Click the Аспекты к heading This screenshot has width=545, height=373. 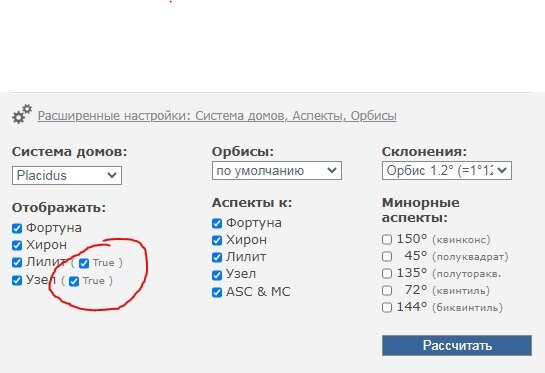(x=252, y=203)
